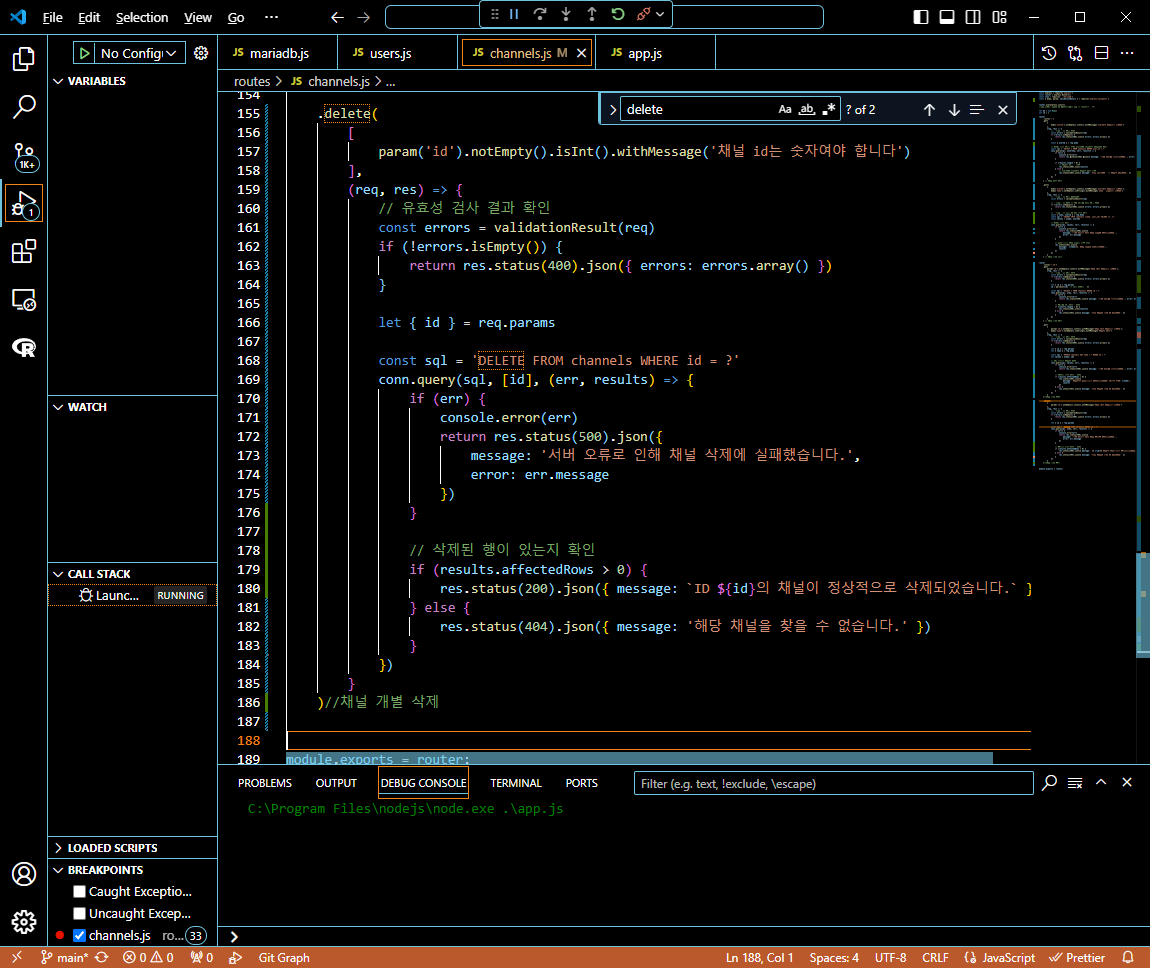Open the Accounts menu in activity bar
Image resolution: width=1150 pixels, height=968 pixels.
(23, 874)
